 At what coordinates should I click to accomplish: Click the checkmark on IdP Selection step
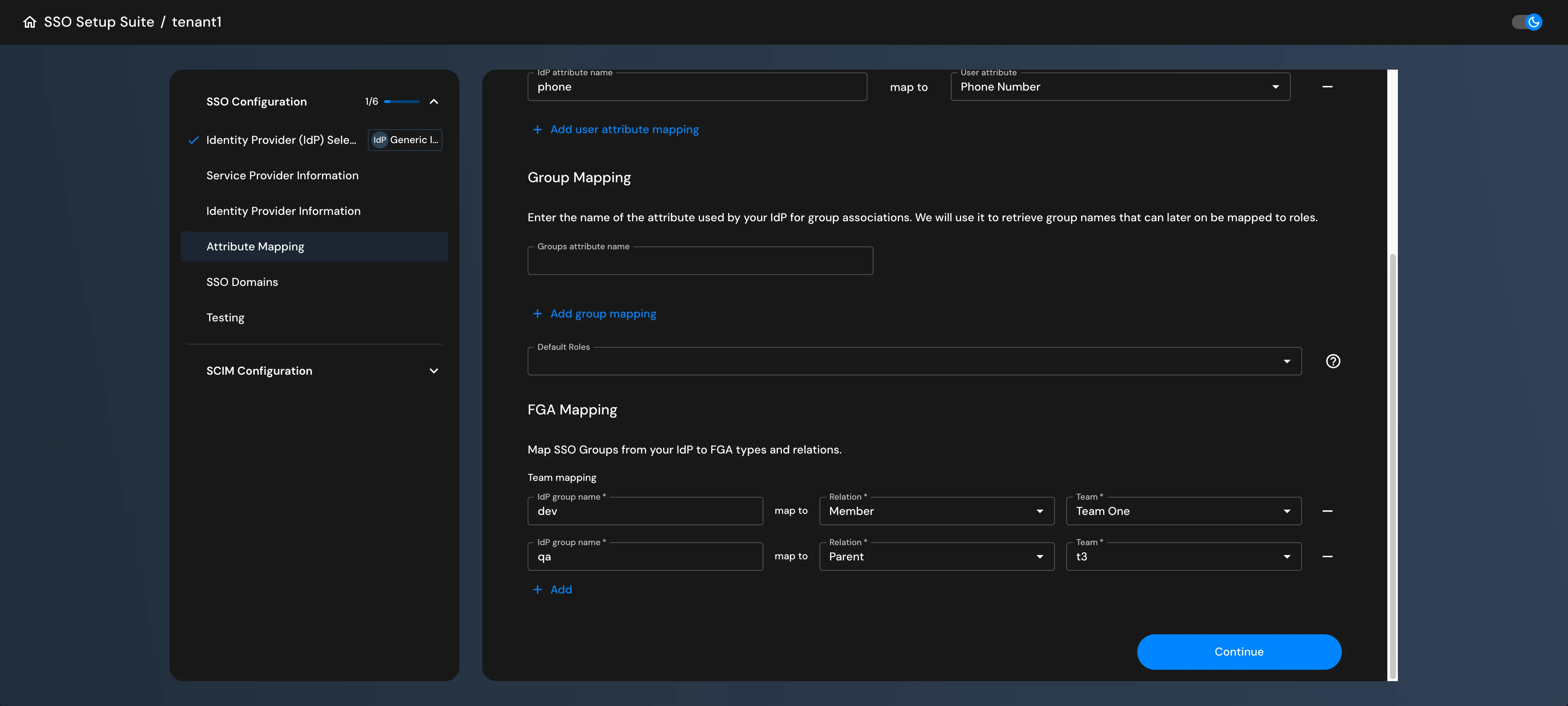click(x=194, y=140)
